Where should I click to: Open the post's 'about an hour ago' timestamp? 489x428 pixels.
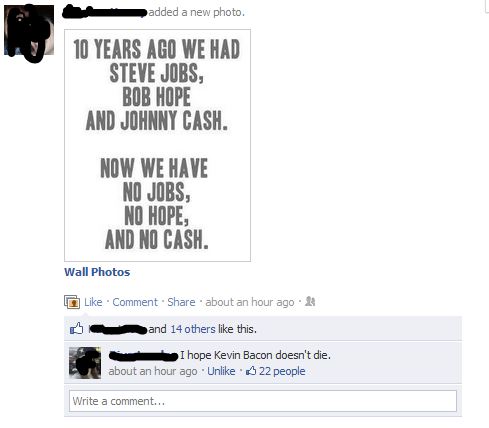tap(250, 302)
